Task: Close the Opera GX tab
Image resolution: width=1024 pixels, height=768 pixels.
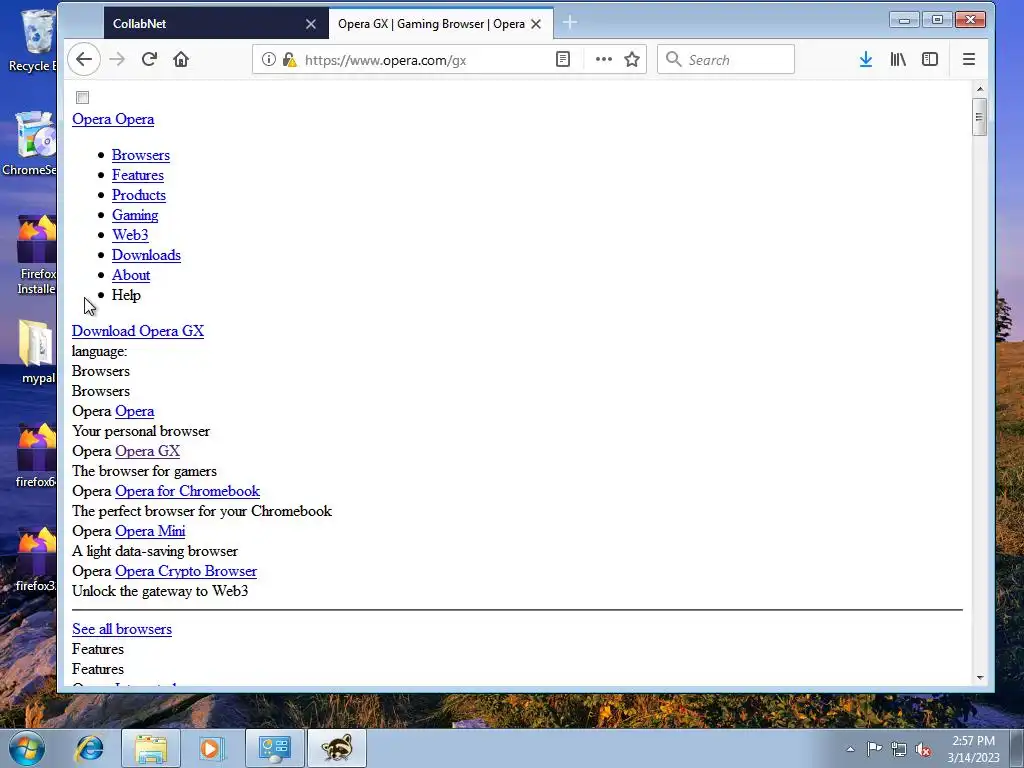Action: 536,24
